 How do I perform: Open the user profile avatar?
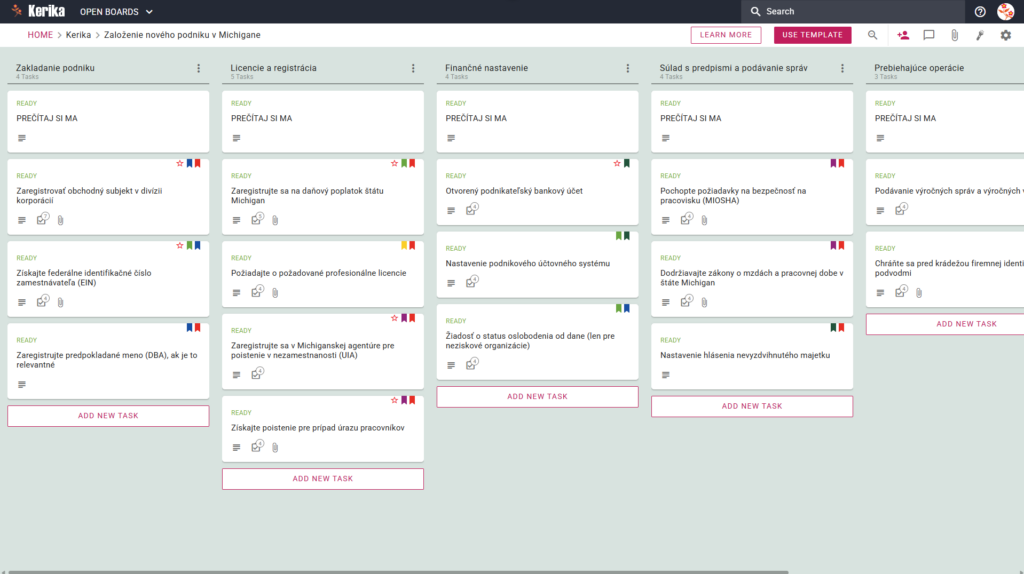coord(1006,12)
